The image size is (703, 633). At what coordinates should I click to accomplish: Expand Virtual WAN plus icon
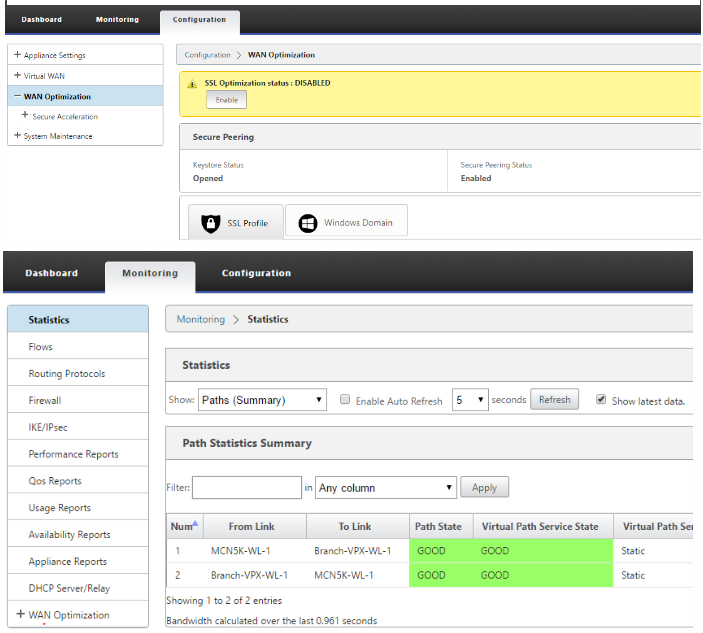click(17, 75)
